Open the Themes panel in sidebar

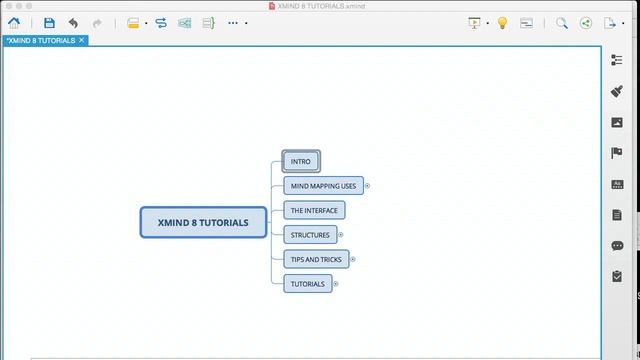pos(617,184)
